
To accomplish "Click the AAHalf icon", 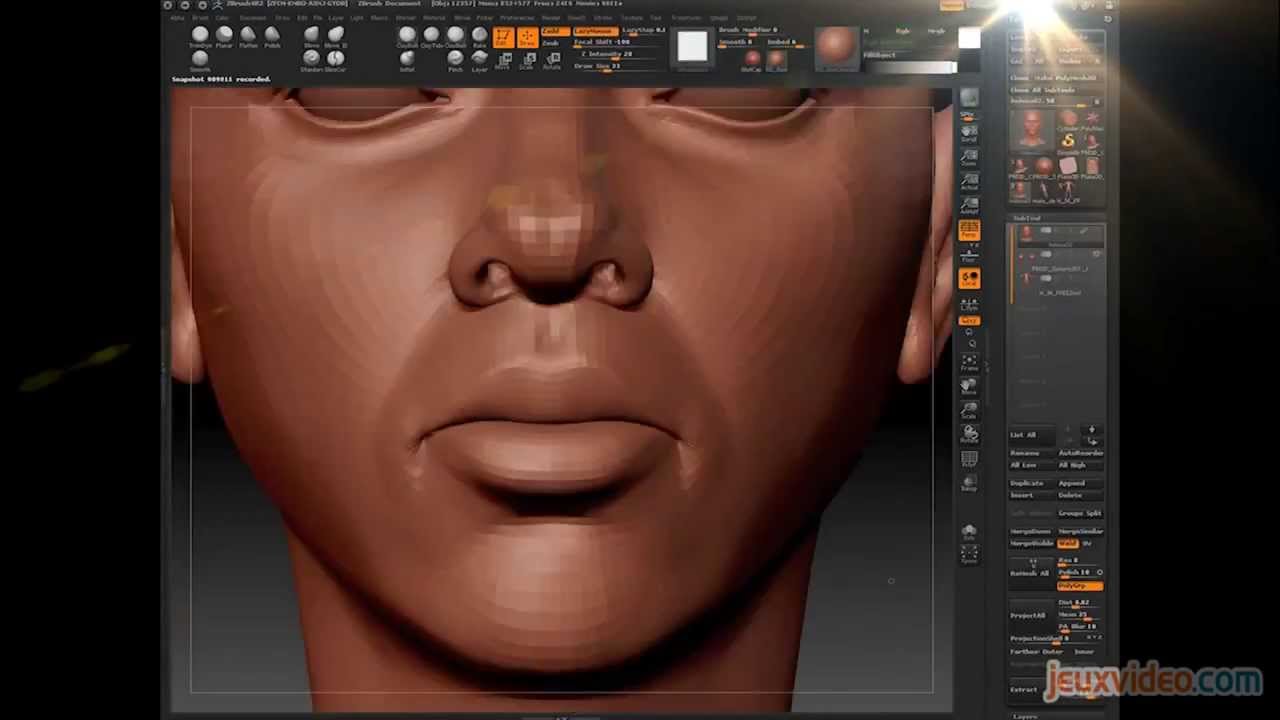I will coord(969,206).
